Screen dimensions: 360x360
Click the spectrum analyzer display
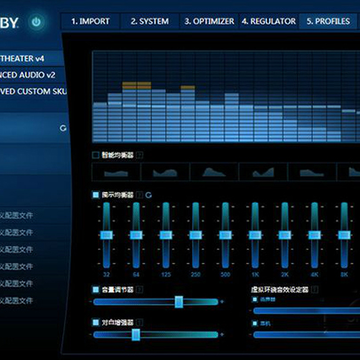coord(226,97)
